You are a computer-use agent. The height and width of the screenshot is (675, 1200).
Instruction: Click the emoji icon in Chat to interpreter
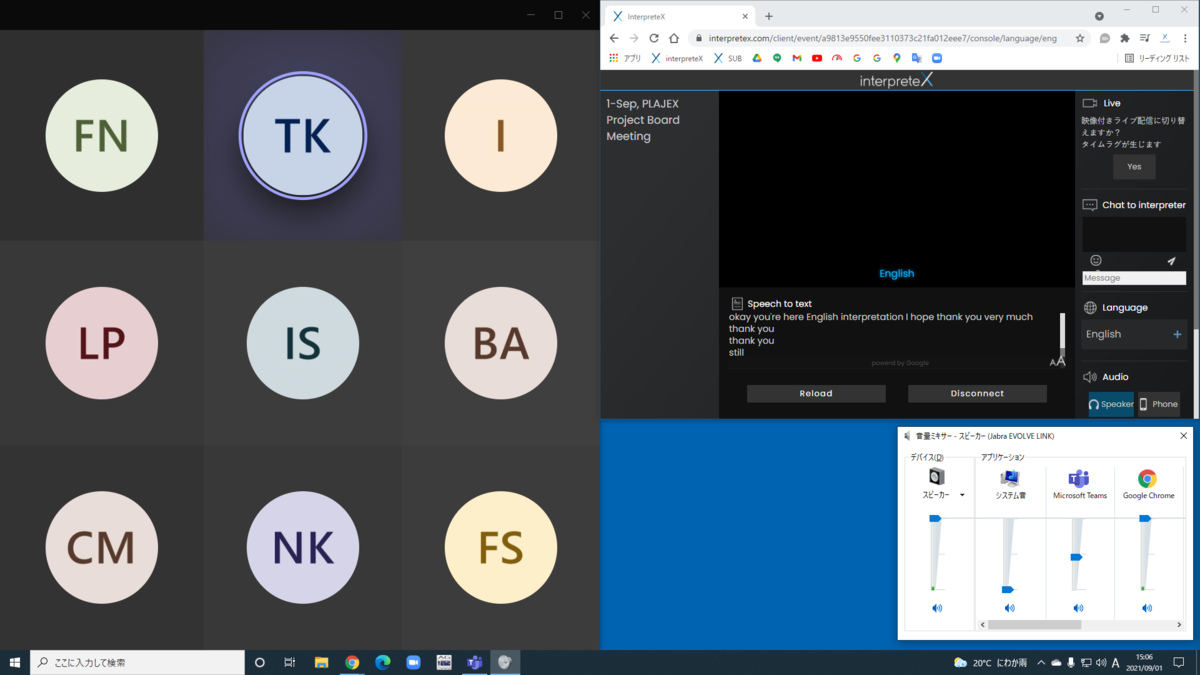tap(1097, 260)
